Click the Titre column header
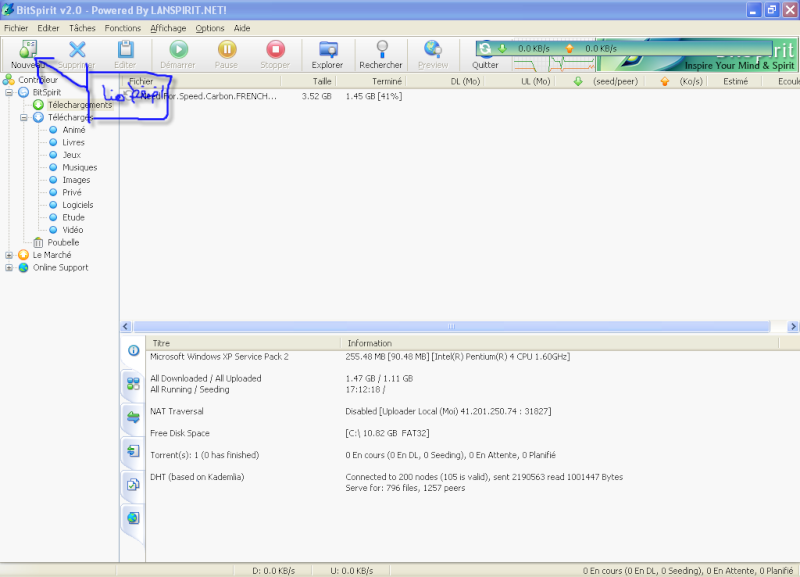The image size is (800, 577). pyautogui.click(x=244, y=343)
